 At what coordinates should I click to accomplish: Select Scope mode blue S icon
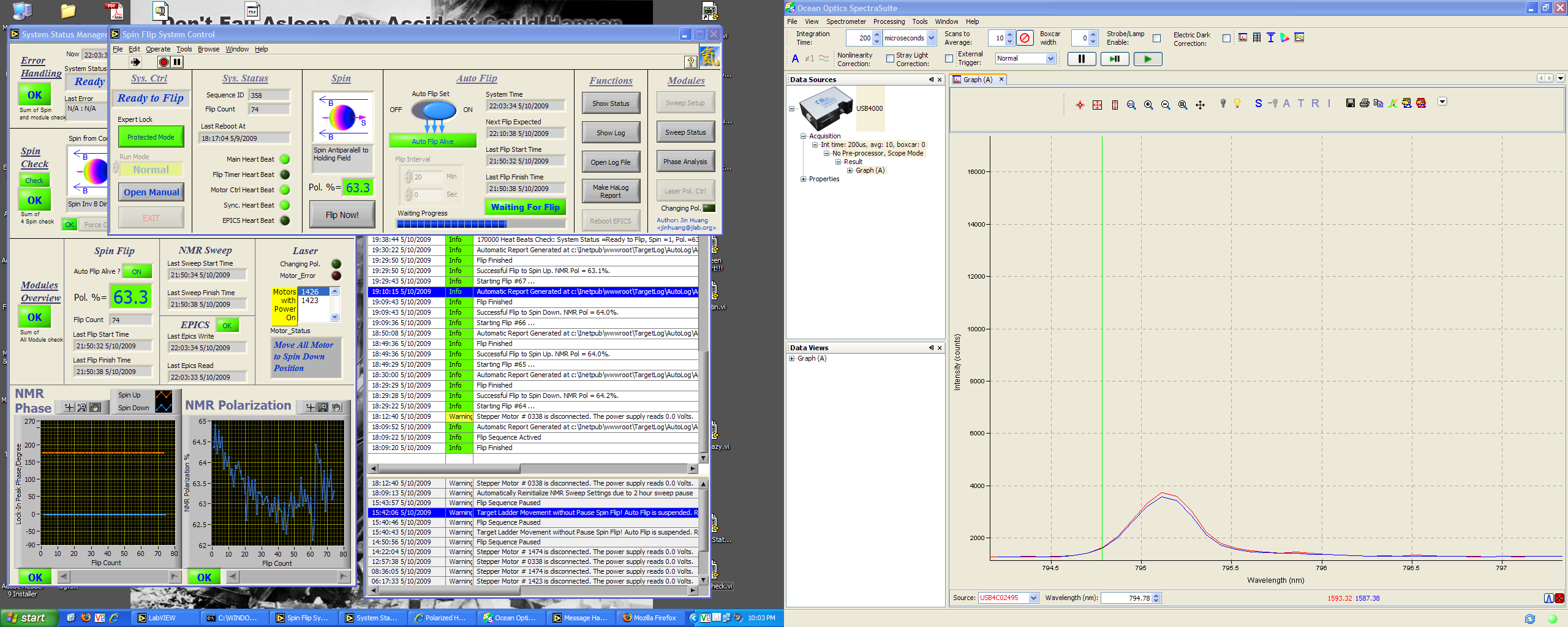[x=1258, y=103]
